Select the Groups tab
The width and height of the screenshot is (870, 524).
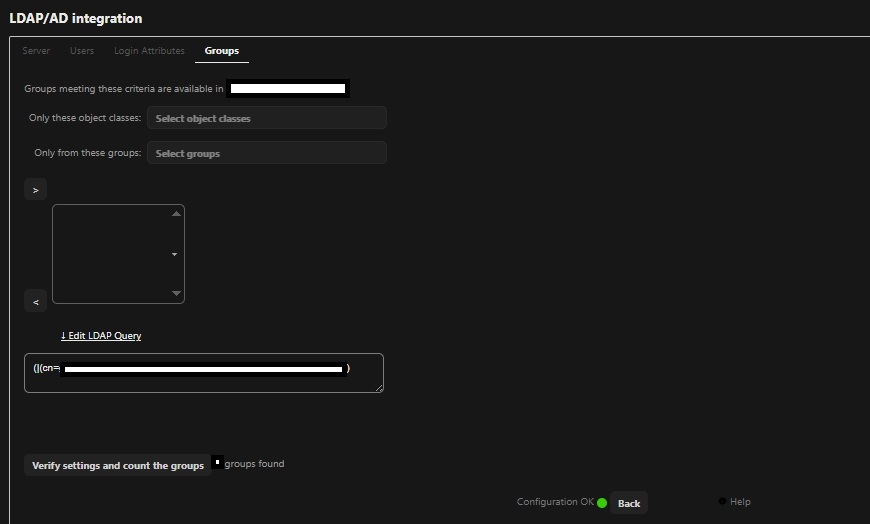[221, 51]
